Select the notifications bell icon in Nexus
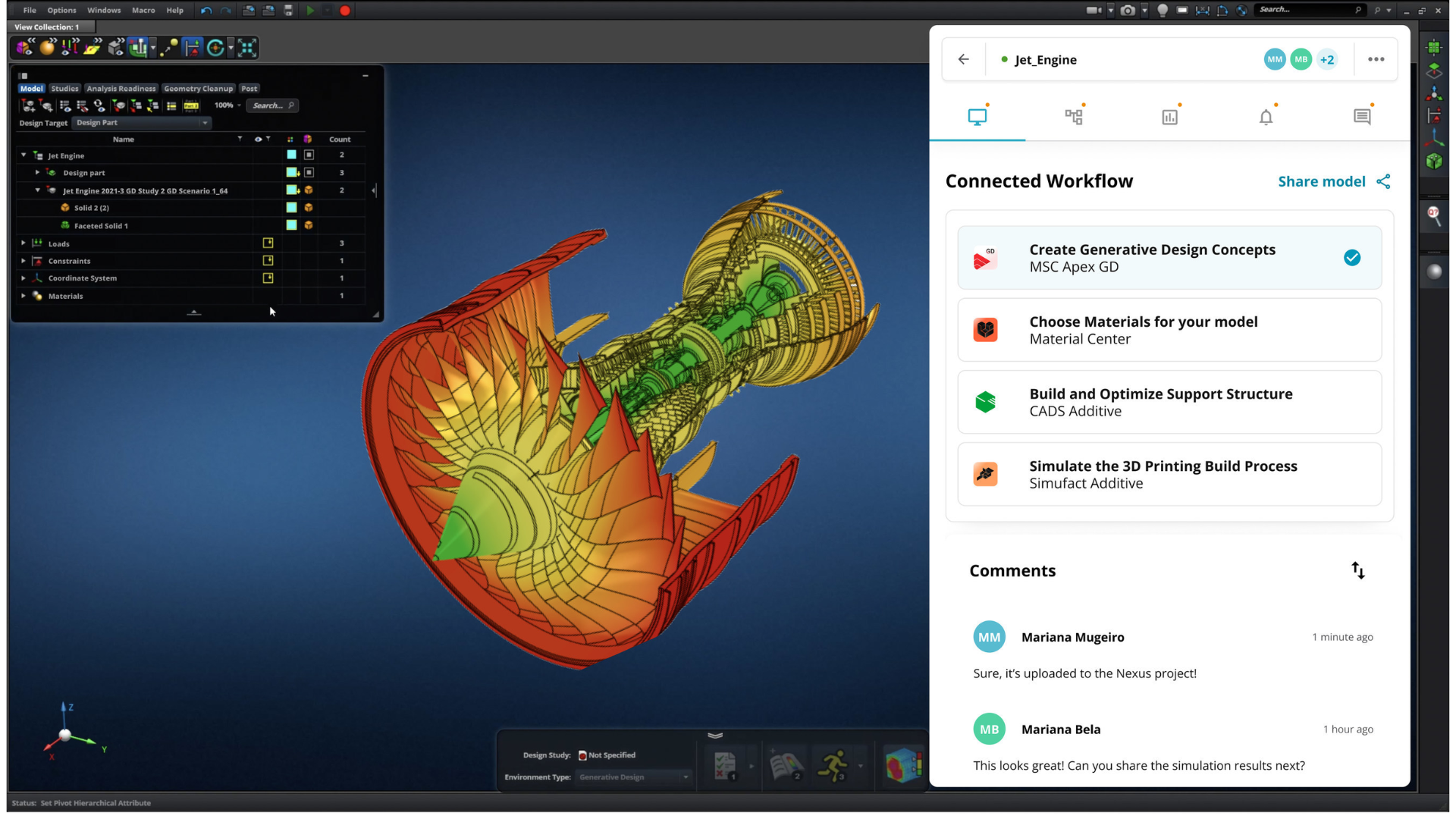Viewport: 1456px width, 819px height. [x=1266, y=117]
